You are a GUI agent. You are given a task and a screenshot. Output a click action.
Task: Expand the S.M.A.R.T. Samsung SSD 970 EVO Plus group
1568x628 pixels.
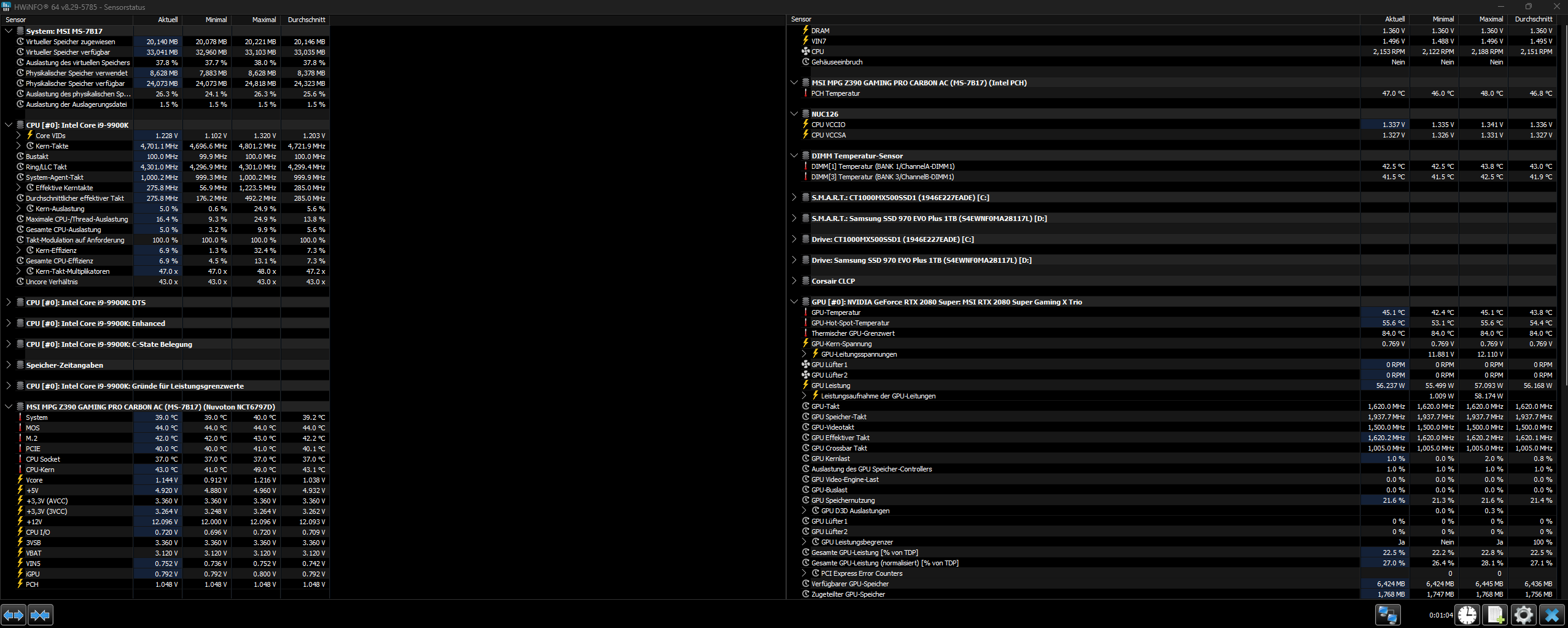pos(794,219)
